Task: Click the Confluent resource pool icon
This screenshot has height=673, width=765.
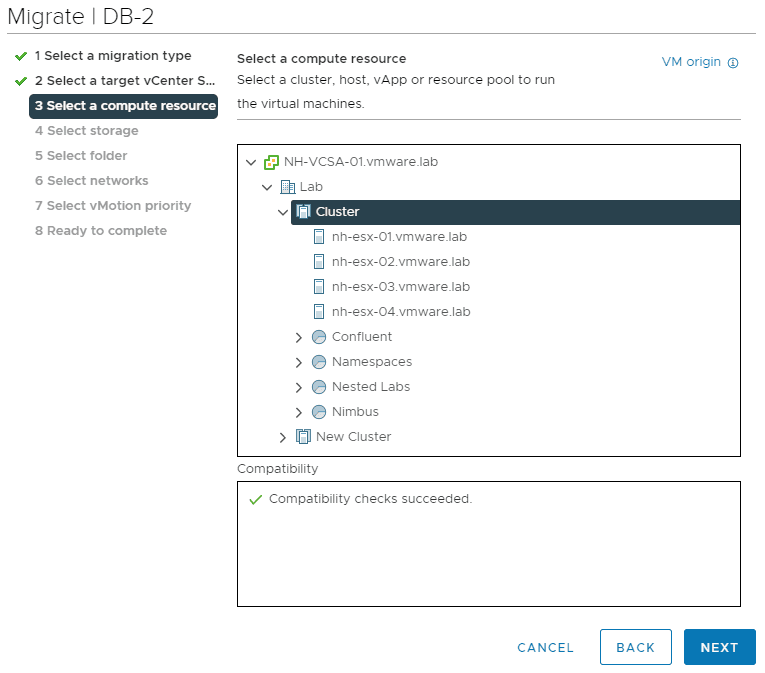Action: [x=319, y=337]
